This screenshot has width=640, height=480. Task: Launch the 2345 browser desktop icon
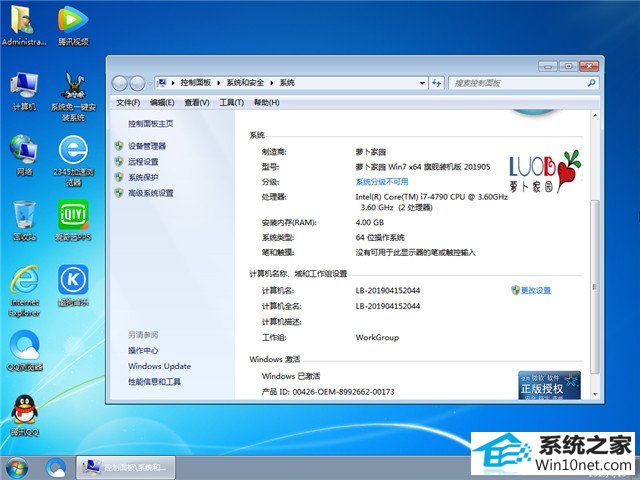click(73, 161)
